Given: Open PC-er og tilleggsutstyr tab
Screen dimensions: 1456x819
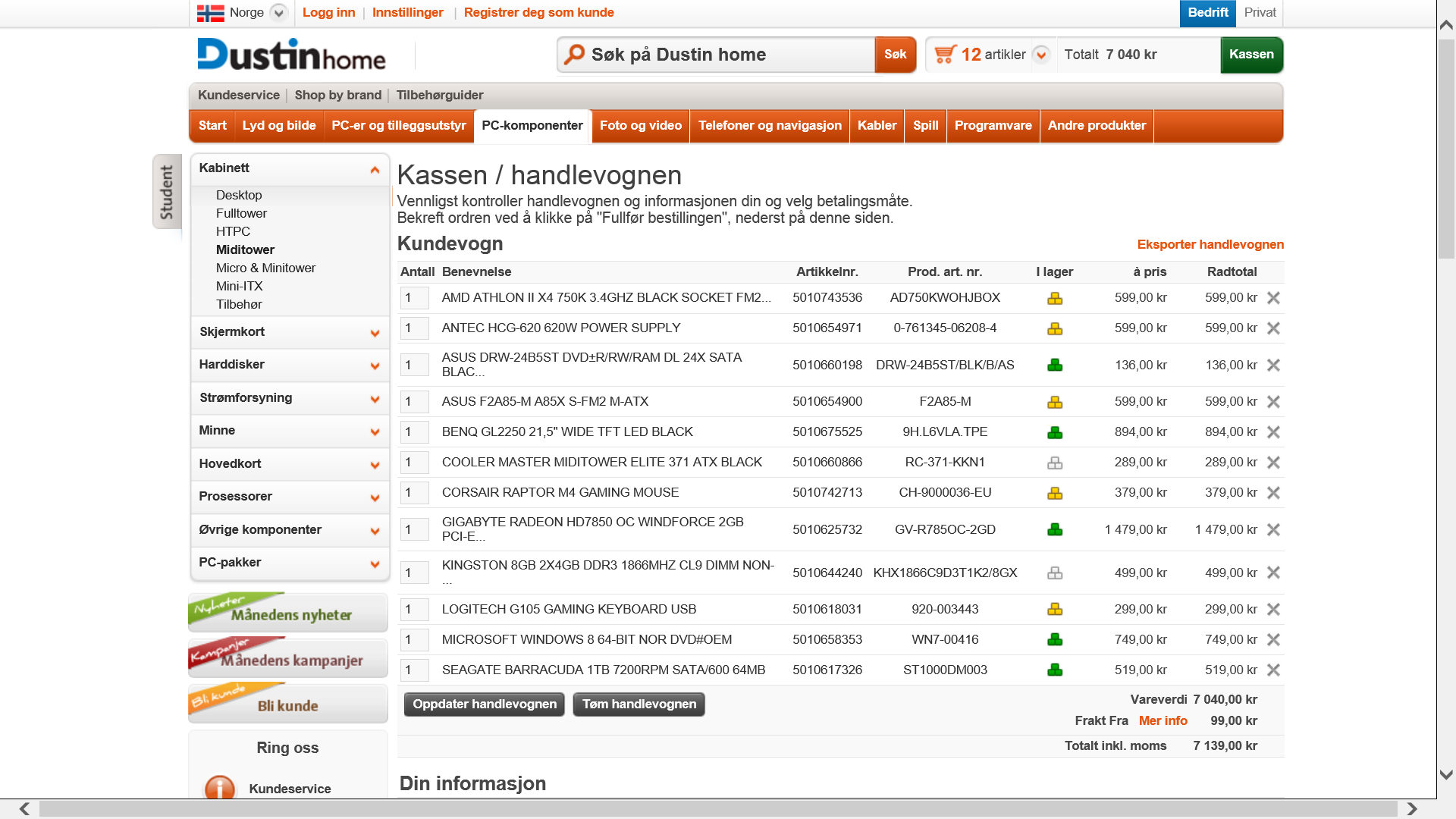Looking at the screenshot, I should pos(399,126).
